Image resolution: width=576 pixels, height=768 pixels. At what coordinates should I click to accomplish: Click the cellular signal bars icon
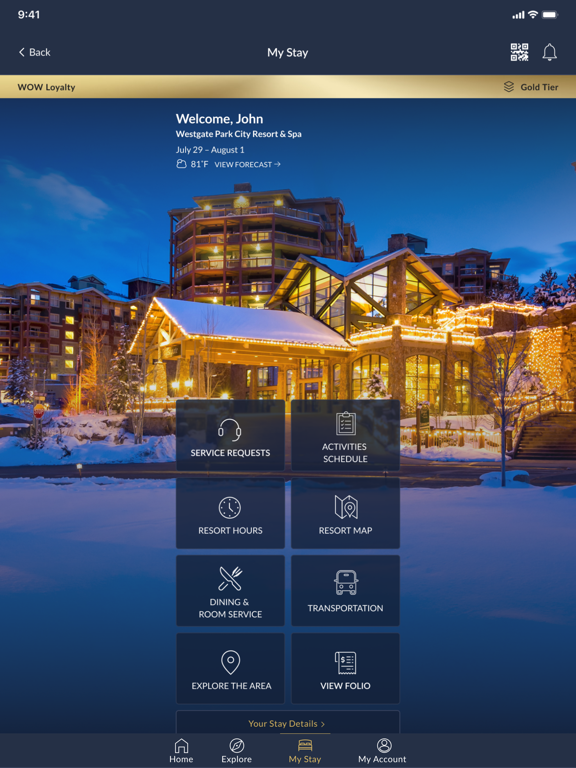[518, 15]
